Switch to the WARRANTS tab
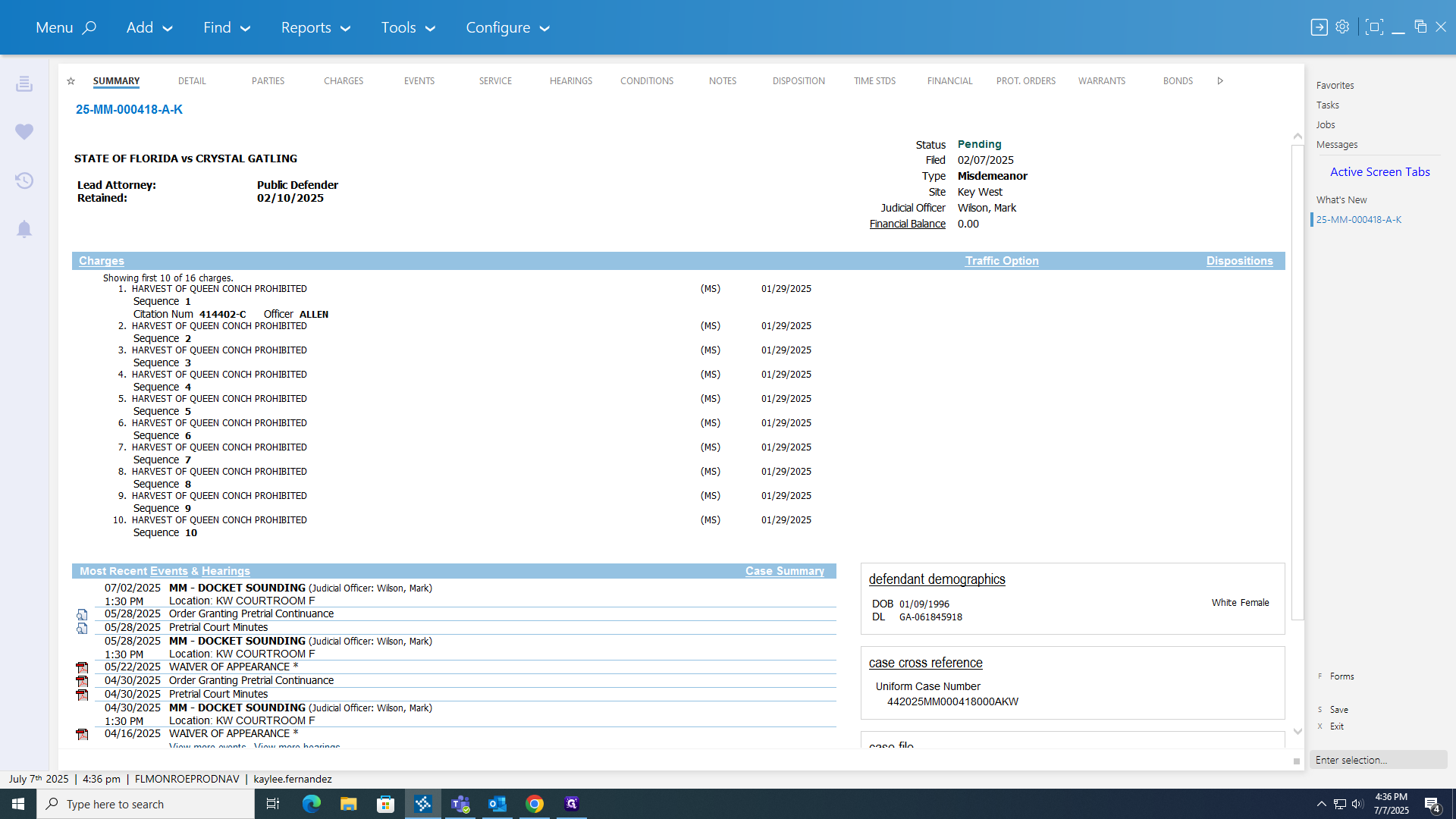1456x819 pixels. (1102, 81)
